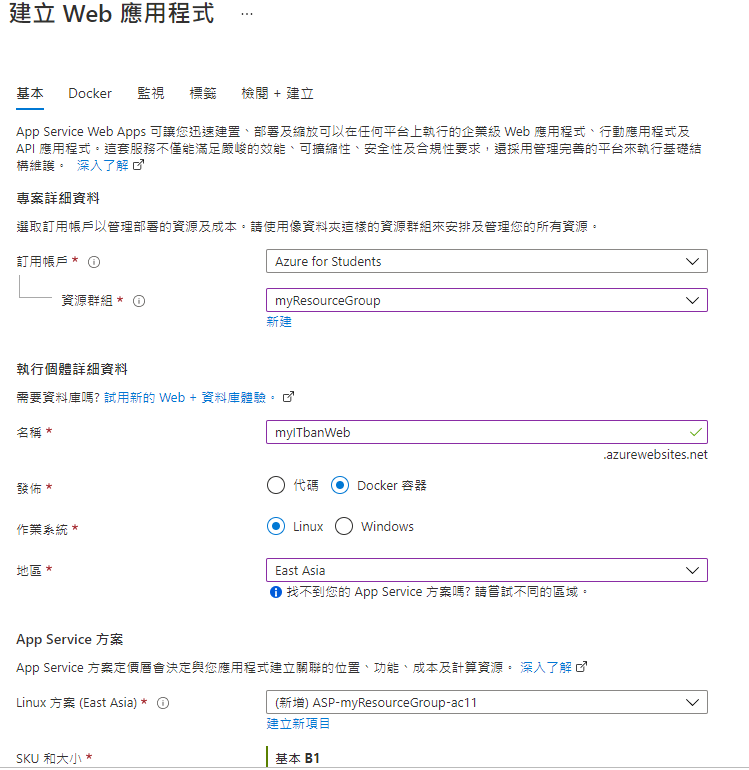The height and width of the screenshot is (770, 749).
Task: Open the ellipsis menu beside page title
Action: 247,14
